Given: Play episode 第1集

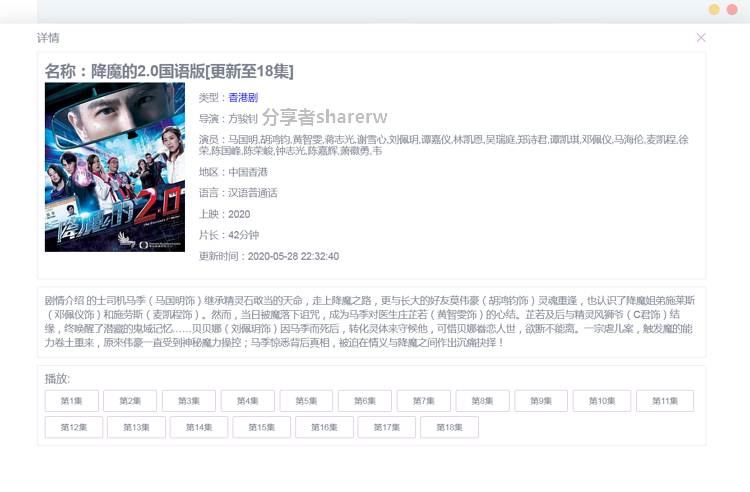Looking at the screenshot, I should pyautogui.click(x=72, y=401).
